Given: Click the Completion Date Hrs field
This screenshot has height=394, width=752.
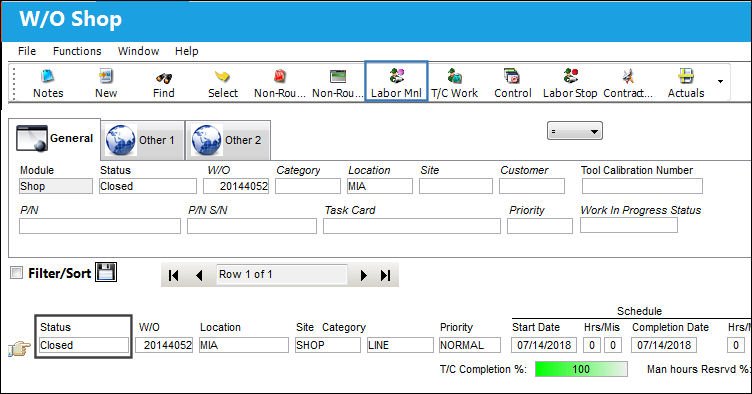Looking at the screenshot, I should point(736,345).
